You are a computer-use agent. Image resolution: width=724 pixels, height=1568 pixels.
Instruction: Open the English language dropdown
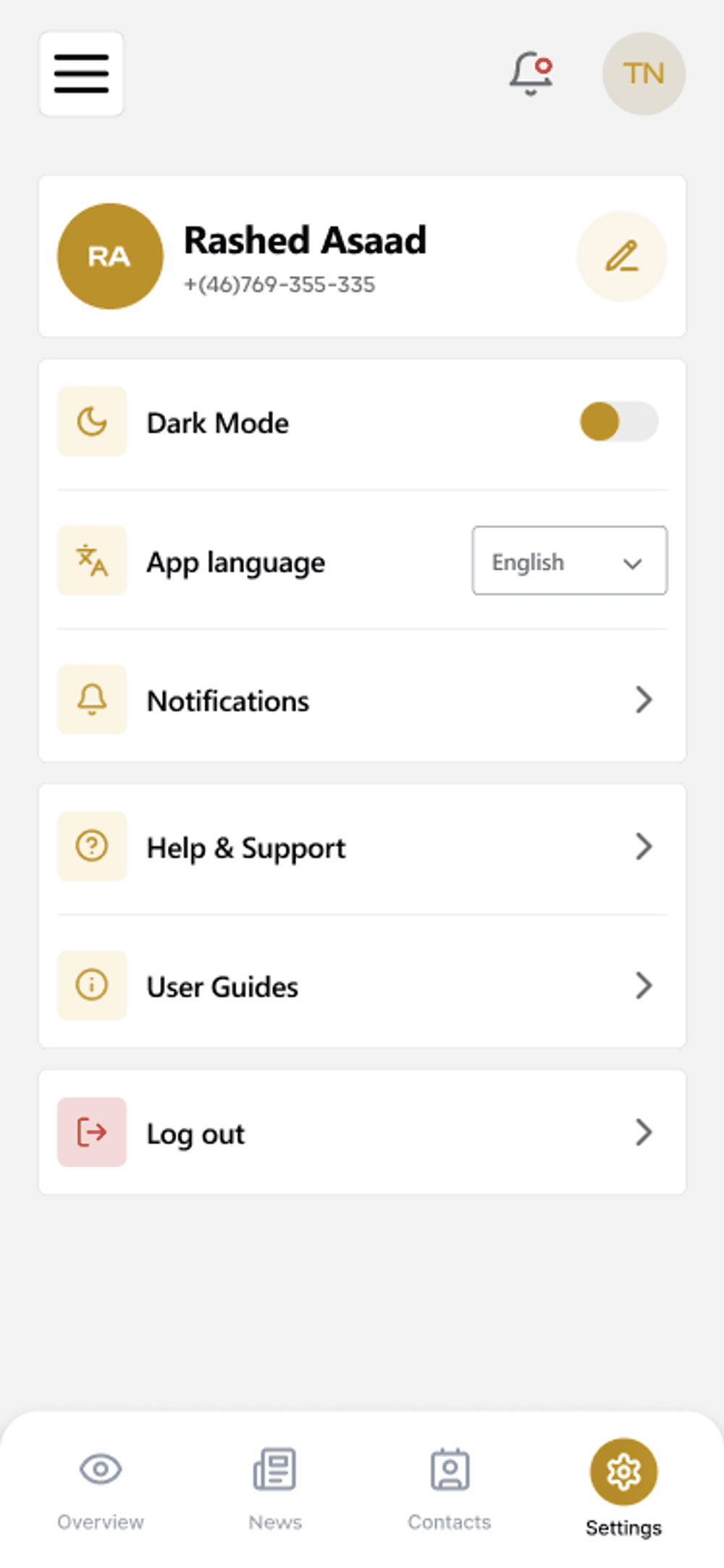click(569, 561)
